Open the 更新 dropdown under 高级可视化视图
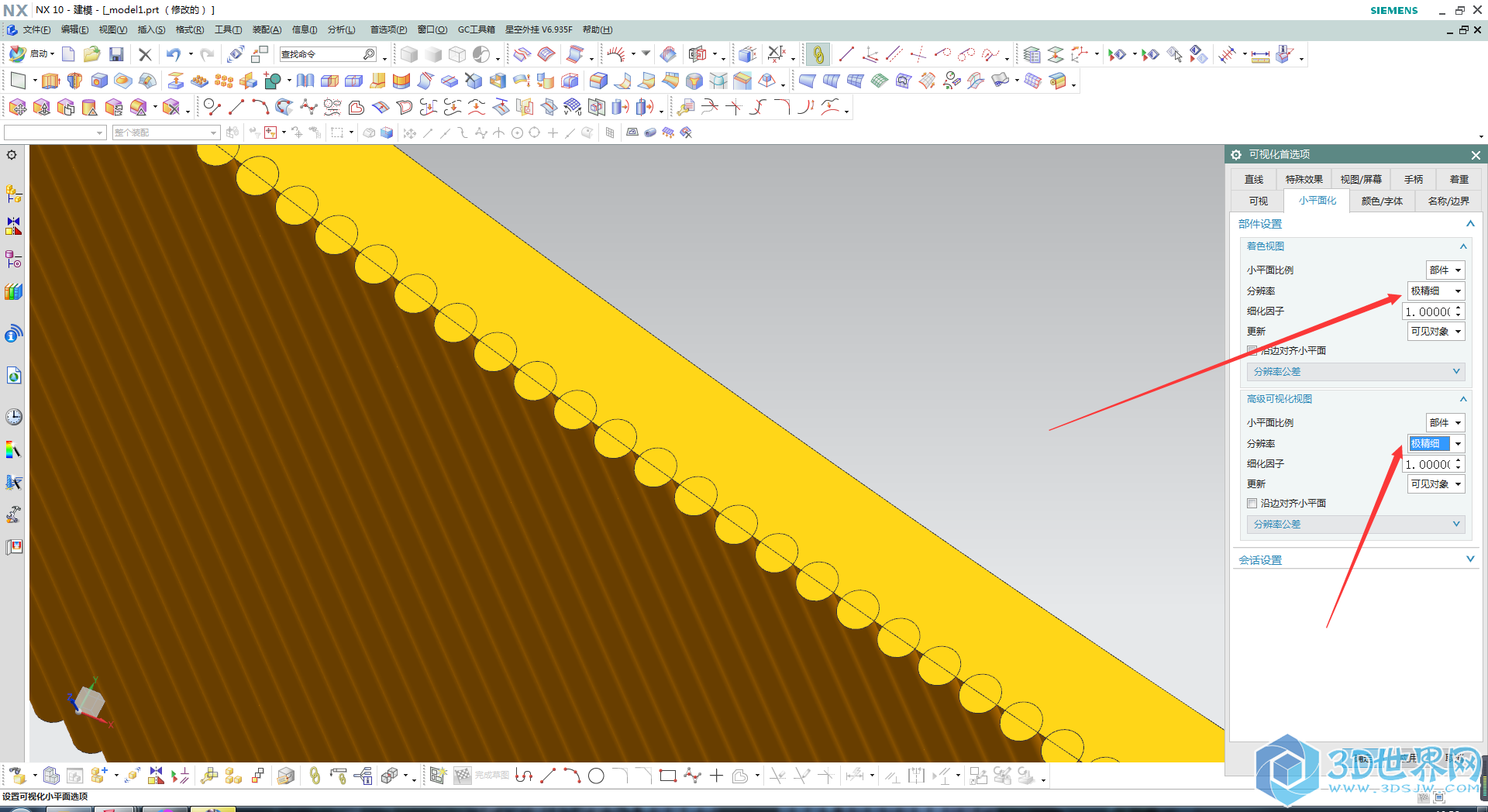 (1436, 484)
